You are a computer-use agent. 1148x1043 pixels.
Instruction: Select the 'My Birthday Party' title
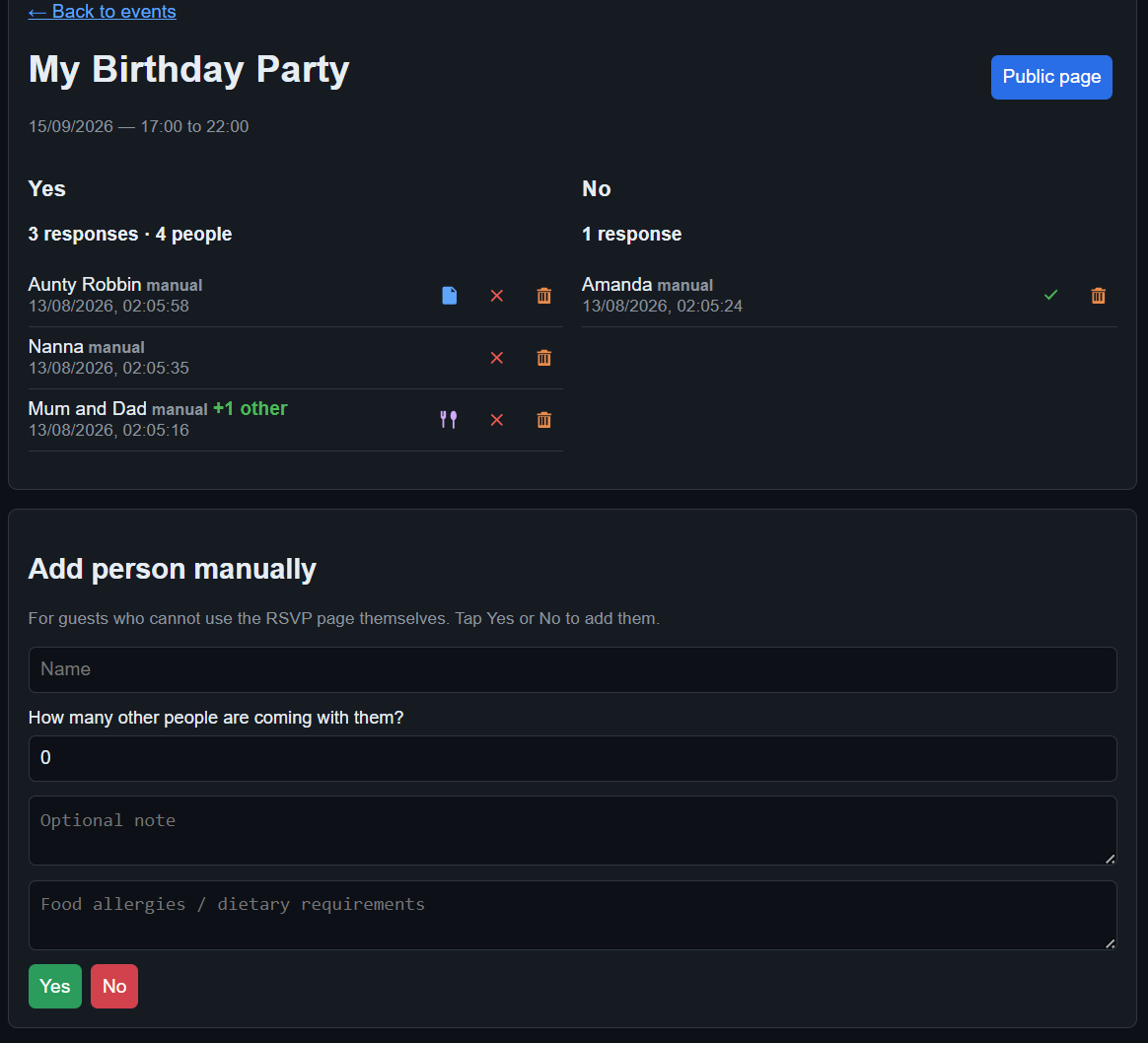click(x=189, y=70)
